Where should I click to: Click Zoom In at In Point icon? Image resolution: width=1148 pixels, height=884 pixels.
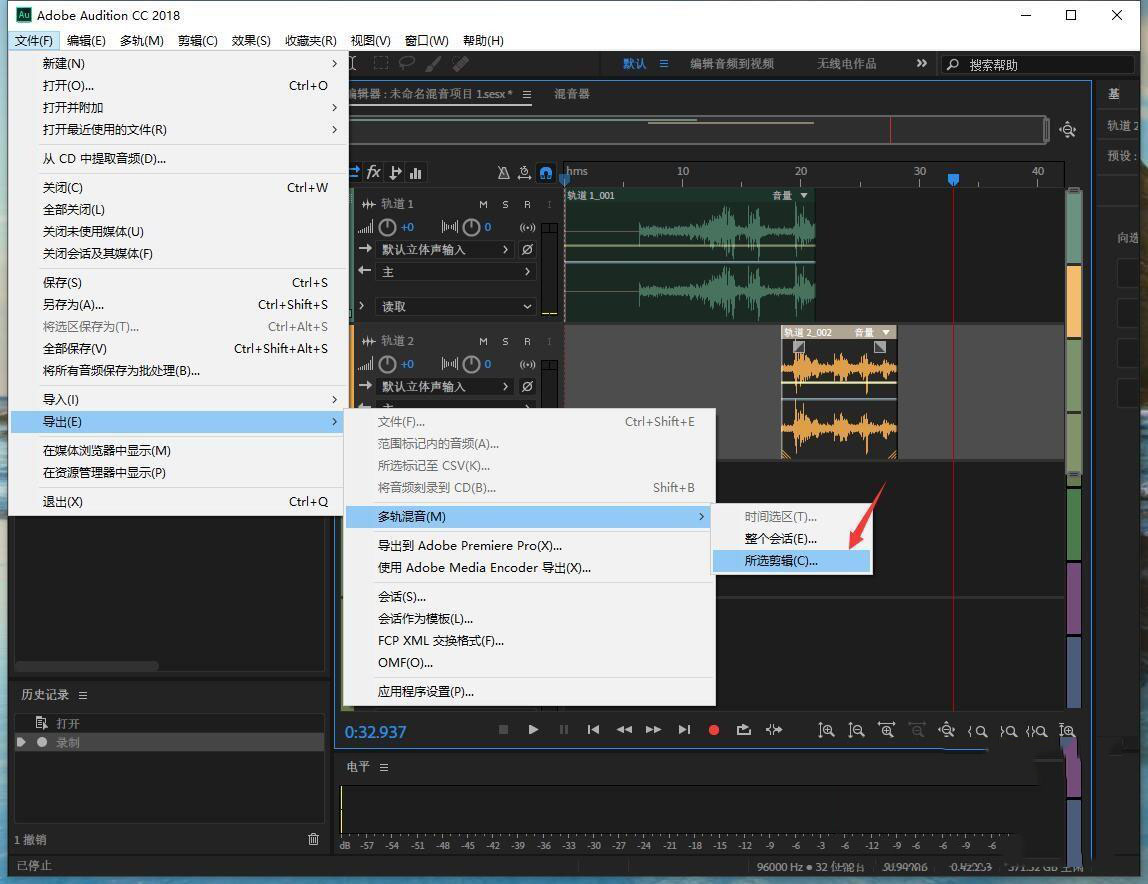point(977,731)
